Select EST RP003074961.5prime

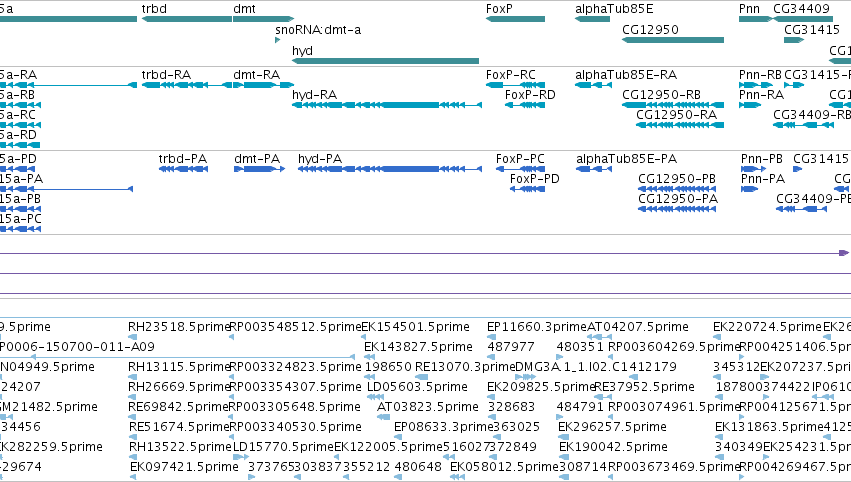pyautogui.click(x=675, y=407)
